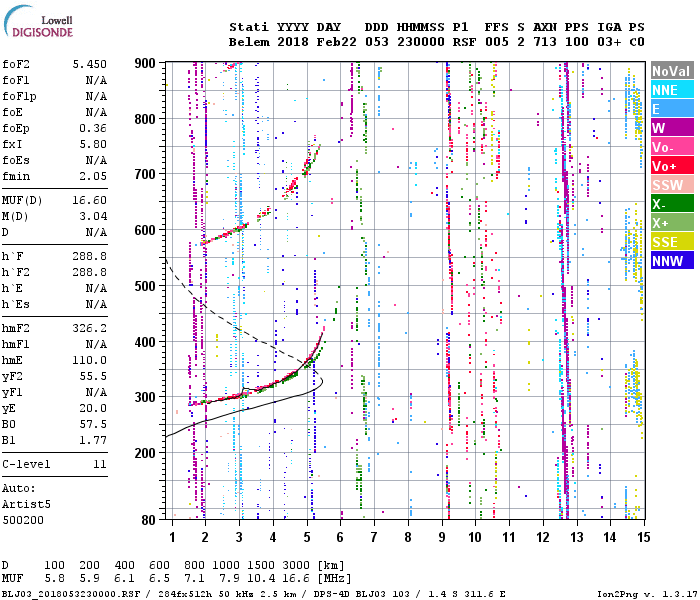Select the NoVal gray legend swatch
The height and width of the screenshot is (600, 700).
pos(672,71)
